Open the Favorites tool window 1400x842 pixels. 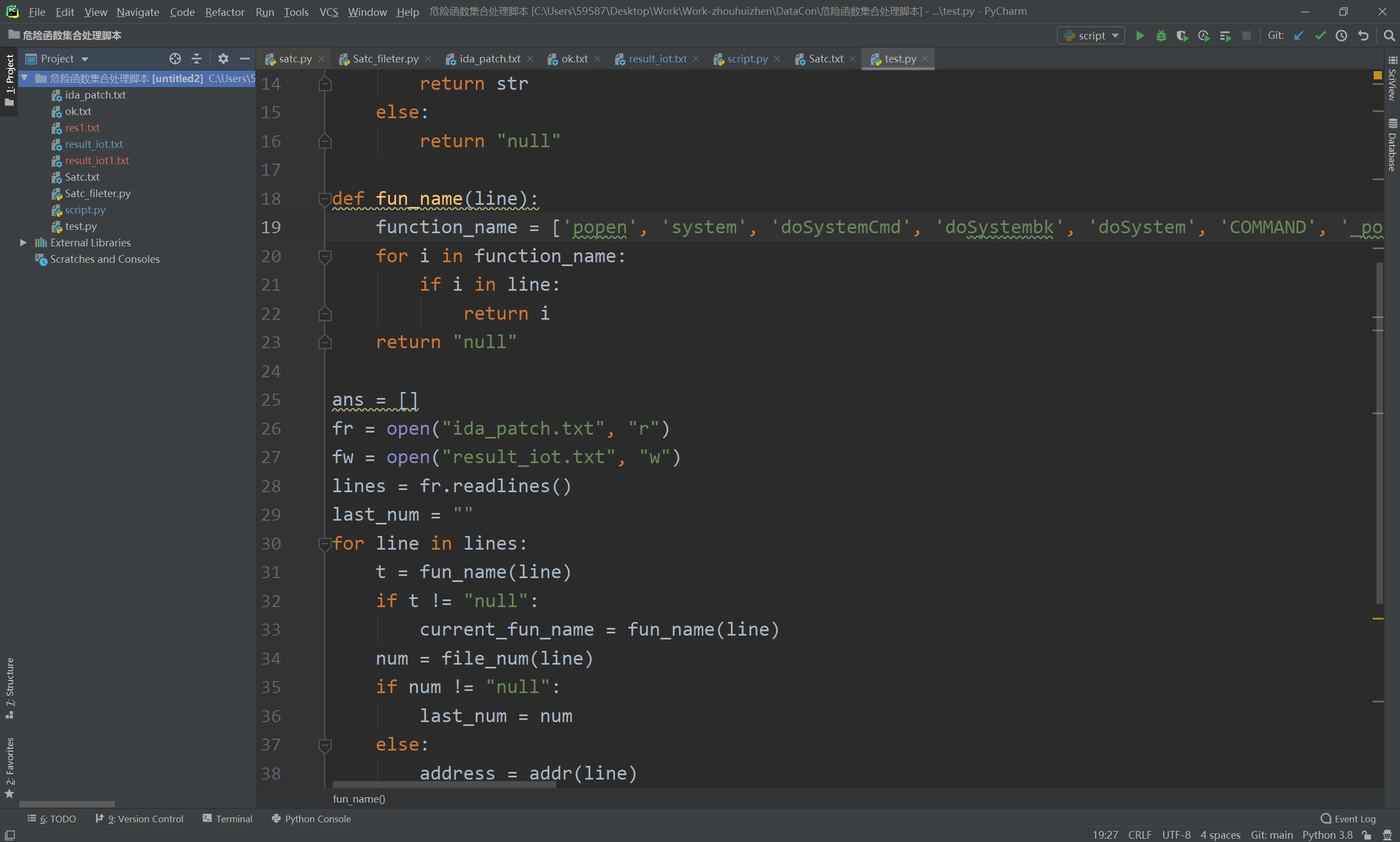(x=9, y=767)
